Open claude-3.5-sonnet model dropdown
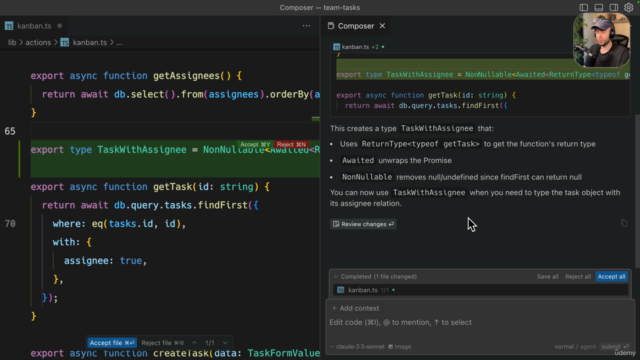 tap(357, 347)
